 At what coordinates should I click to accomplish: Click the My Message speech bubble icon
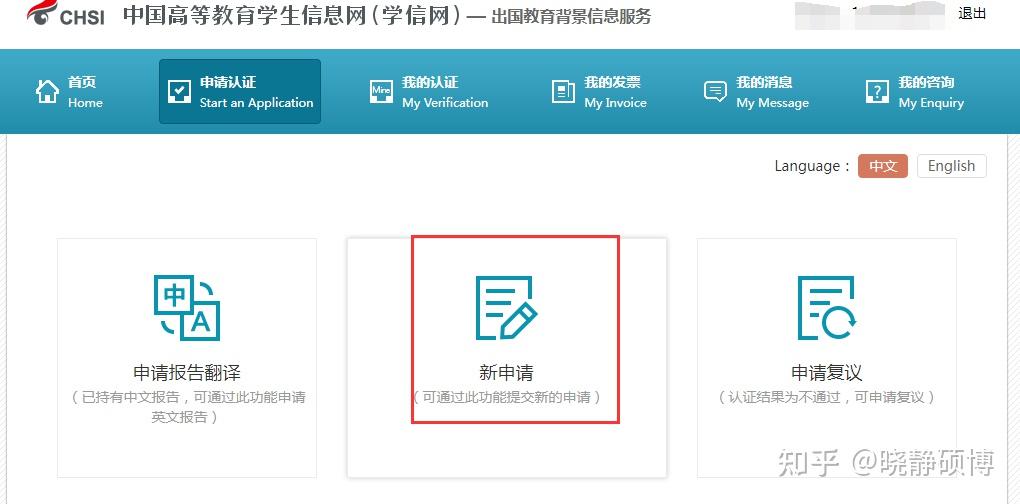point(715,92)
